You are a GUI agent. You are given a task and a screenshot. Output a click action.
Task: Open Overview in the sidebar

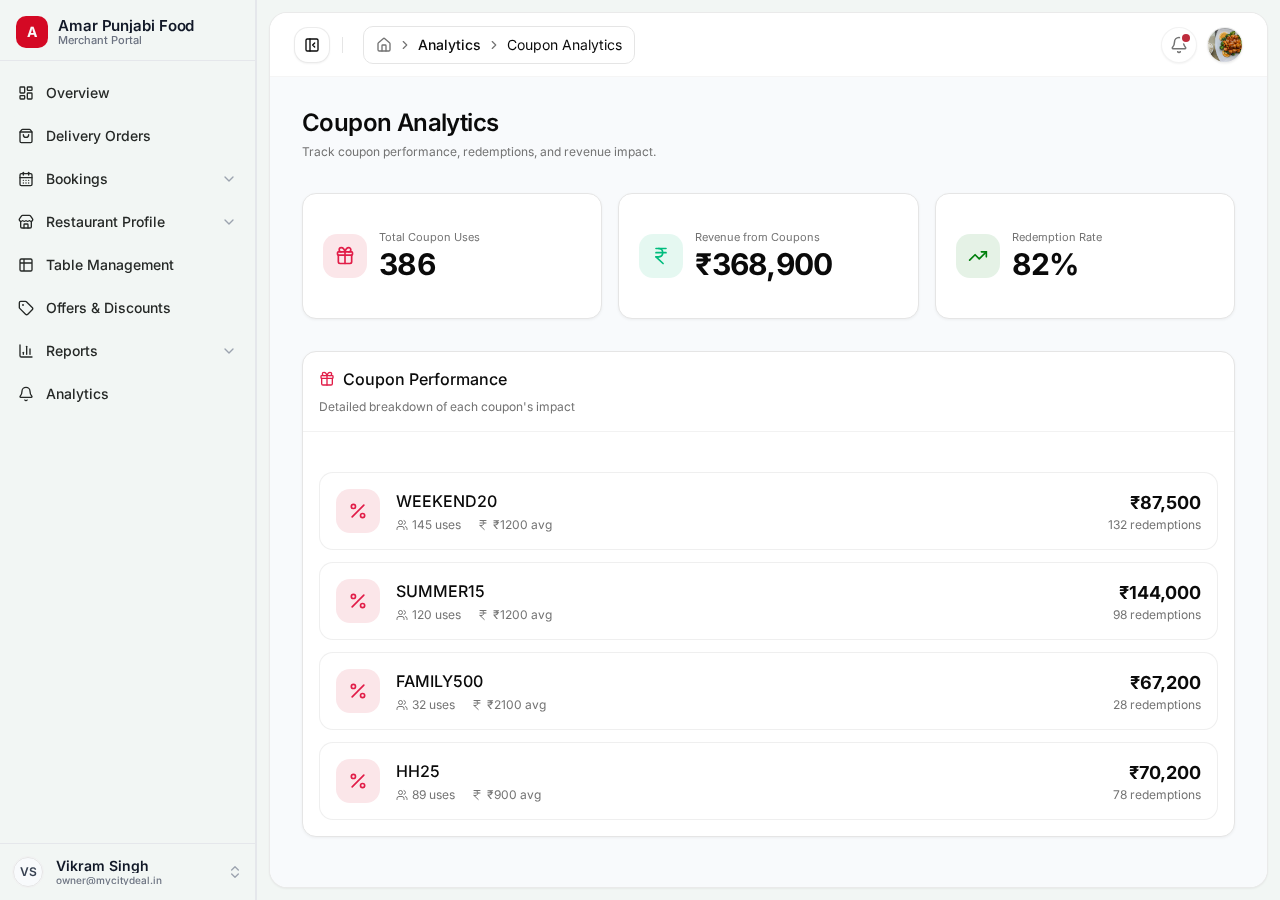coord(128,93)
